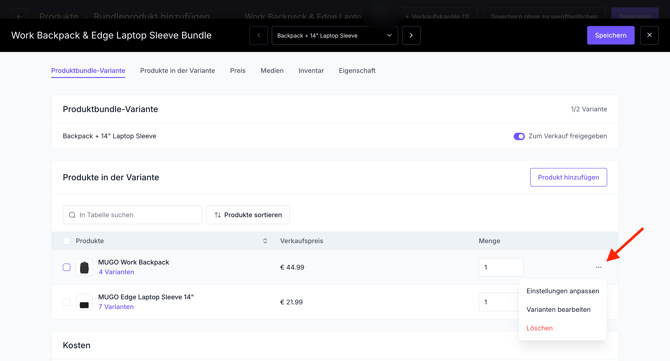The image size is (670, 361).
Task: Close the bundle editor with X
Action: [x=649, y=35]
